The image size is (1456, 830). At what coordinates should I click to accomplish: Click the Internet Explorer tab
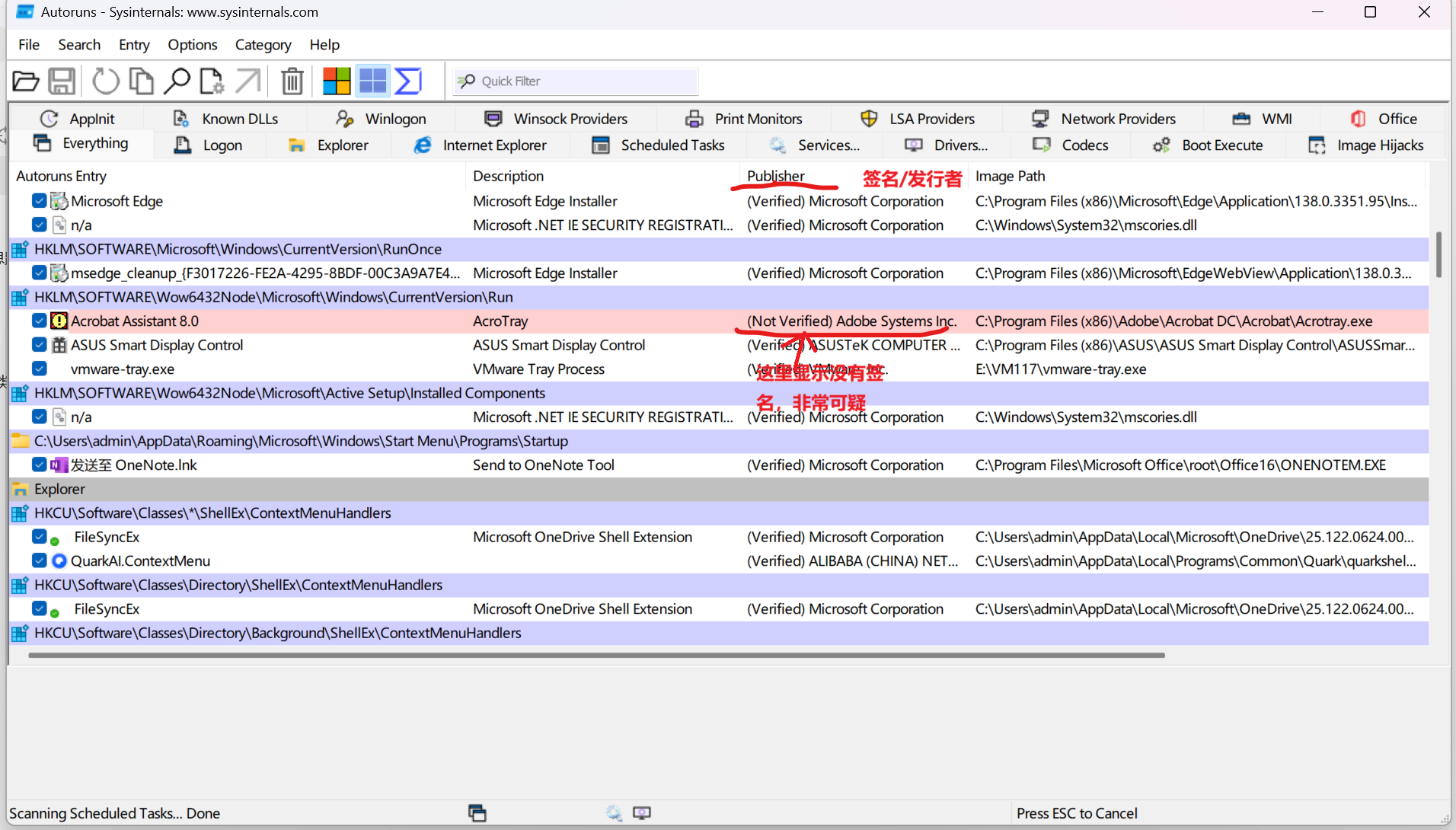coord(480,145)
